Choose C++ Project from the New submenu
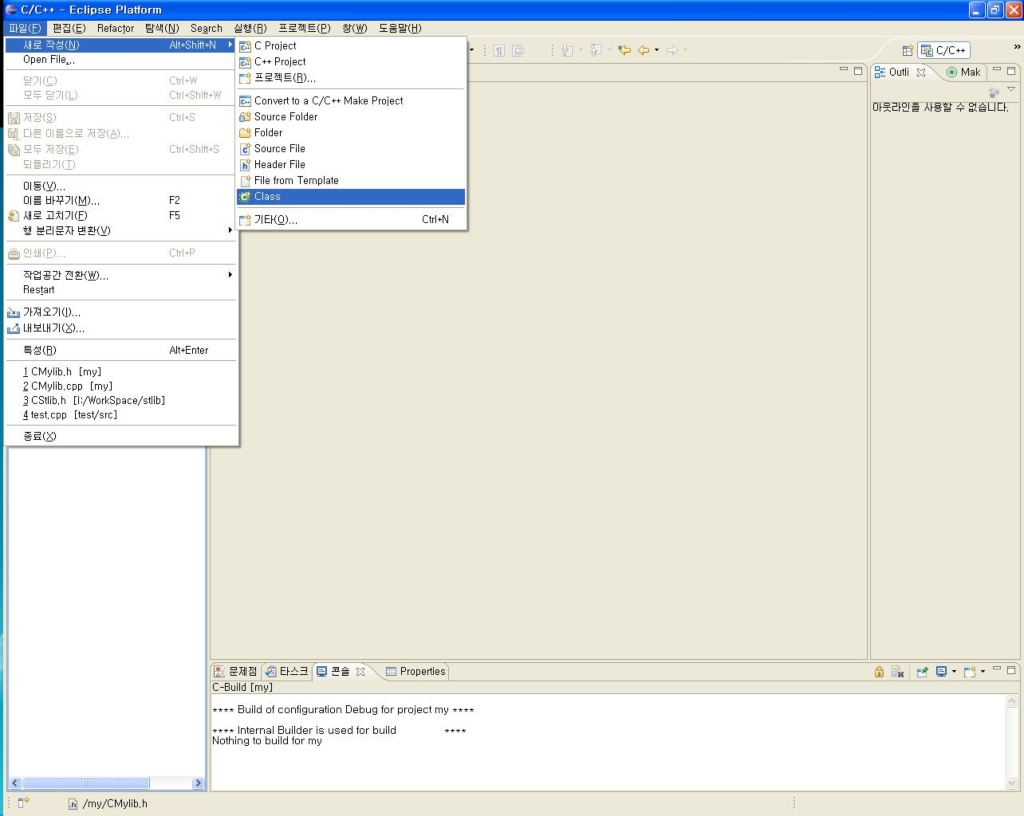Image resolution: width=1024 pixels, height=816 pixels. 351,61
